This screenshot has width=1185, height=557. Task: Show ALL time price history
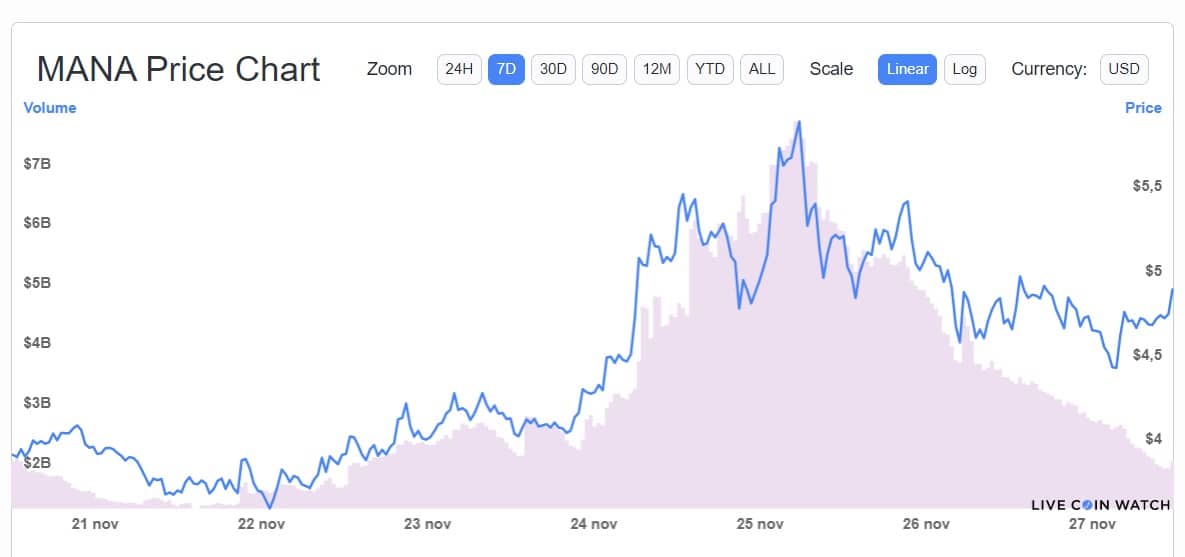click(762, 69)
